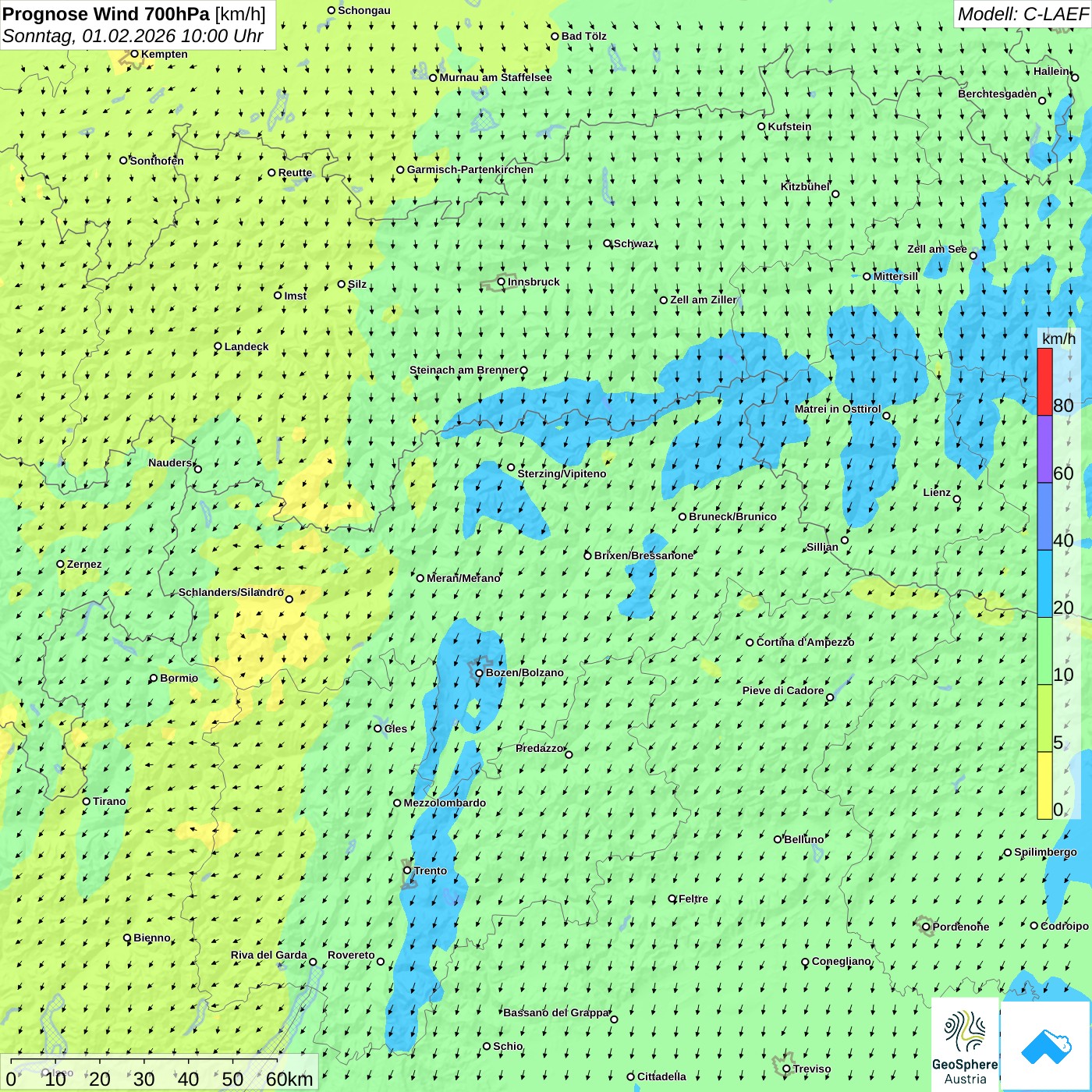Click the Hallein label
Image resolution: width=1092 pixels, height=1092 pixels.
point(1051,71)
